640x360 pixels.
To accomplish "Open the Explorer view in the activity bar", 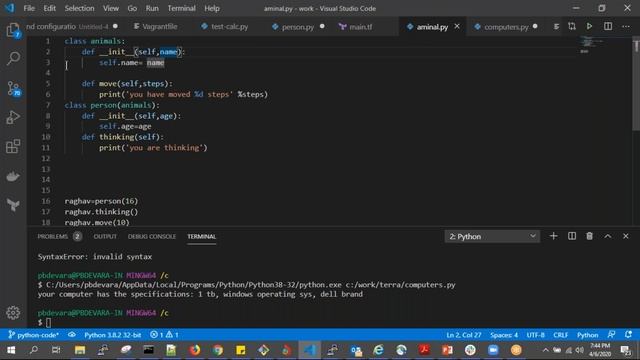I will 13,30.
